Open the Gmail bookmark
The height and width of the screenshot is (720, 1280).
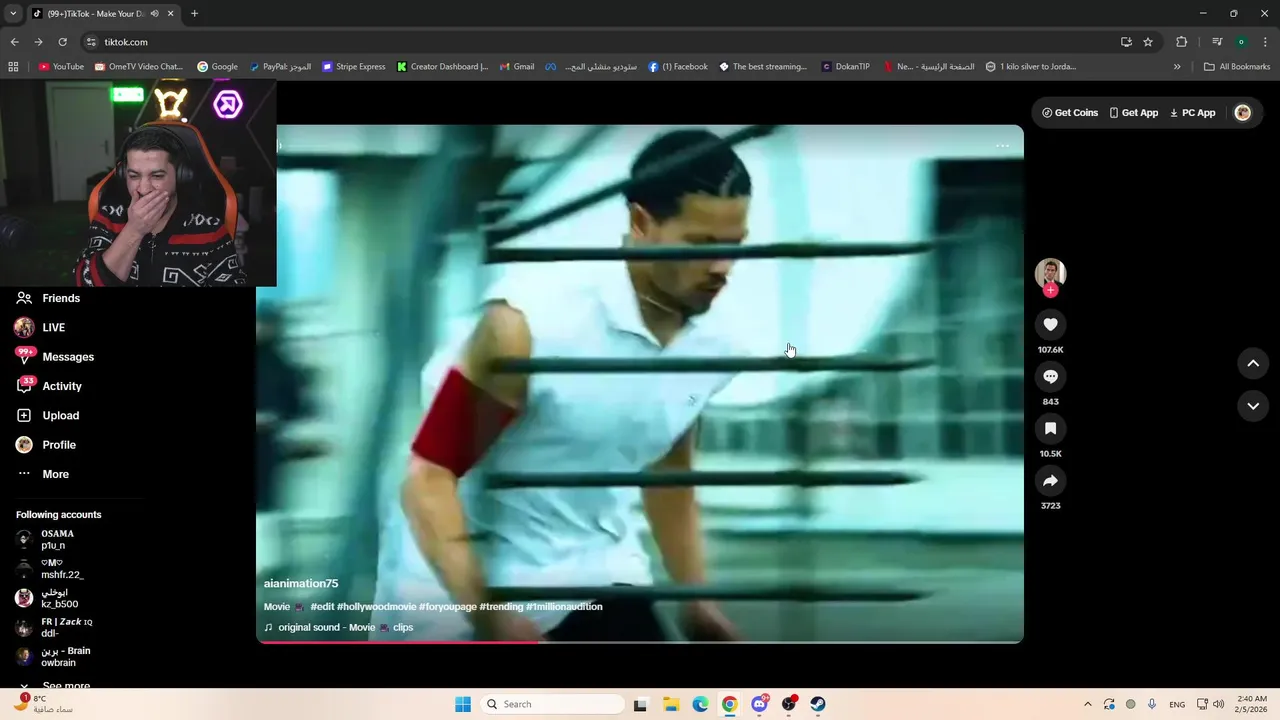click(x=517, y=67)
